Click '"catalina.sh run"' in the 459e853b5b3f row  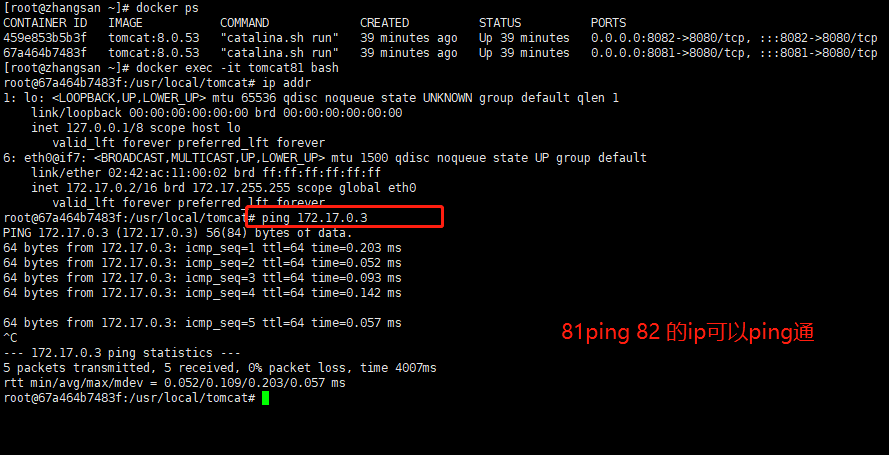click(x=280, y=38)
